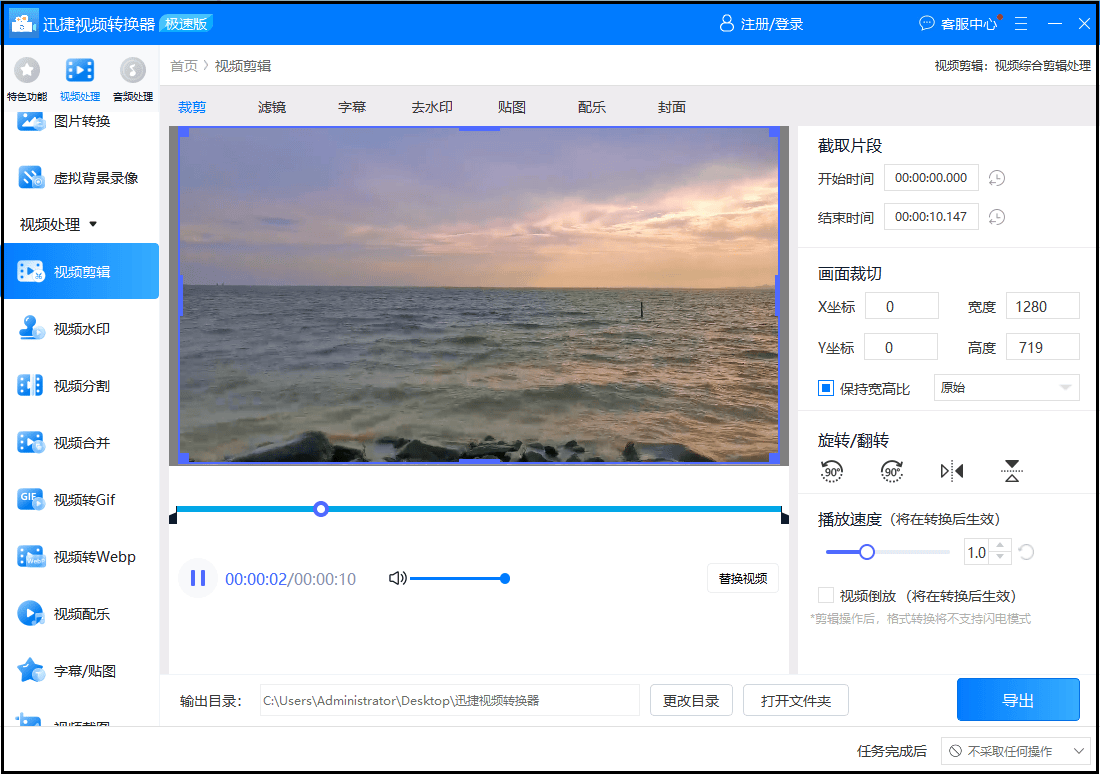
Task: Click the 导出 button
Action: [1018, 700]
